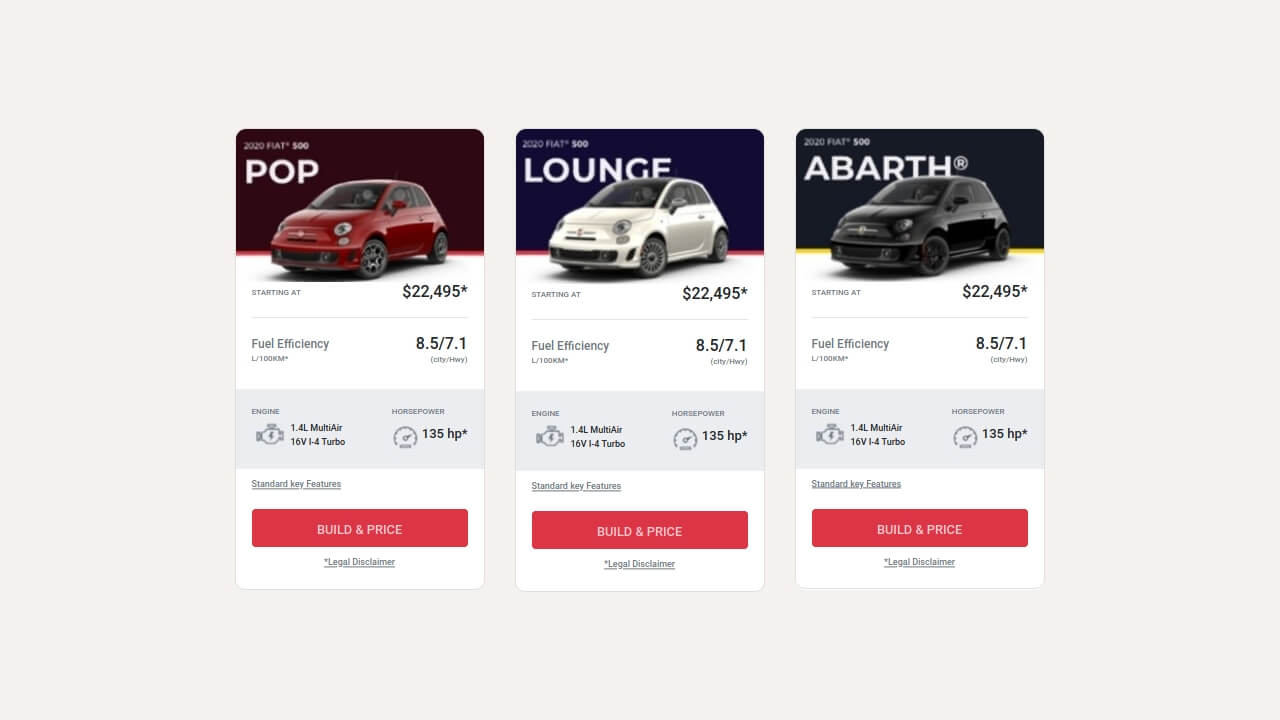Click the engine icon on the POP card

click(269, 434)
